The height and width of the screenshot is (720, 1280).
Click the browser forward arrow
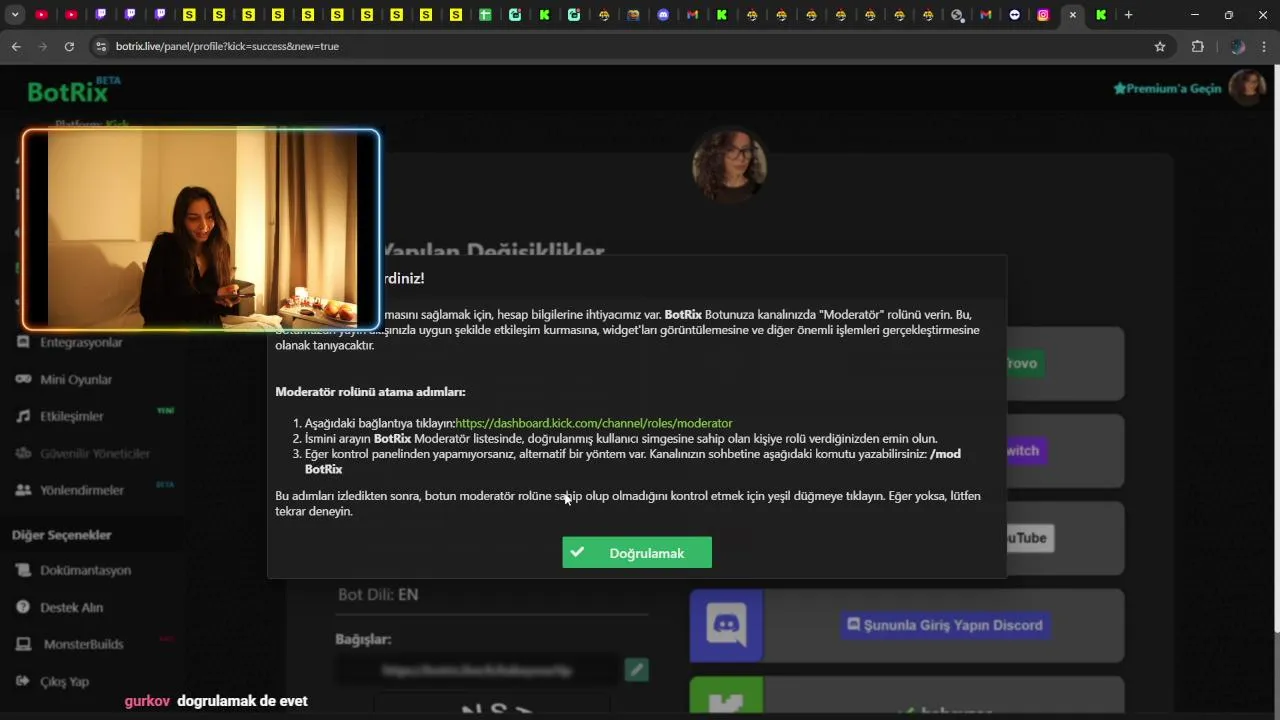(x=42, y=46)
